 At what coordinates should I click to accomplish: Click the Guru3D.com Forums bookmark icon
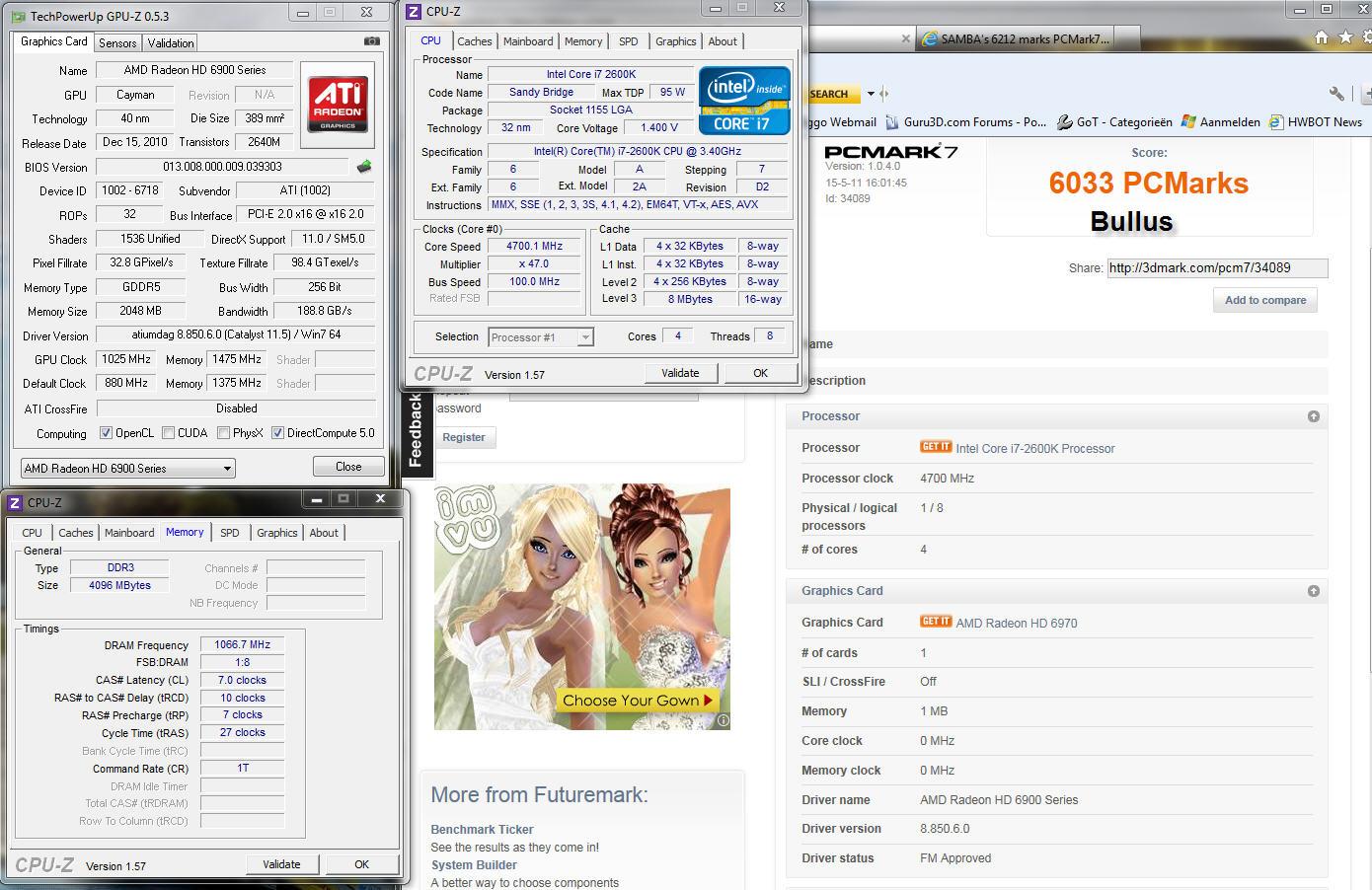click(x=893, y=122)
